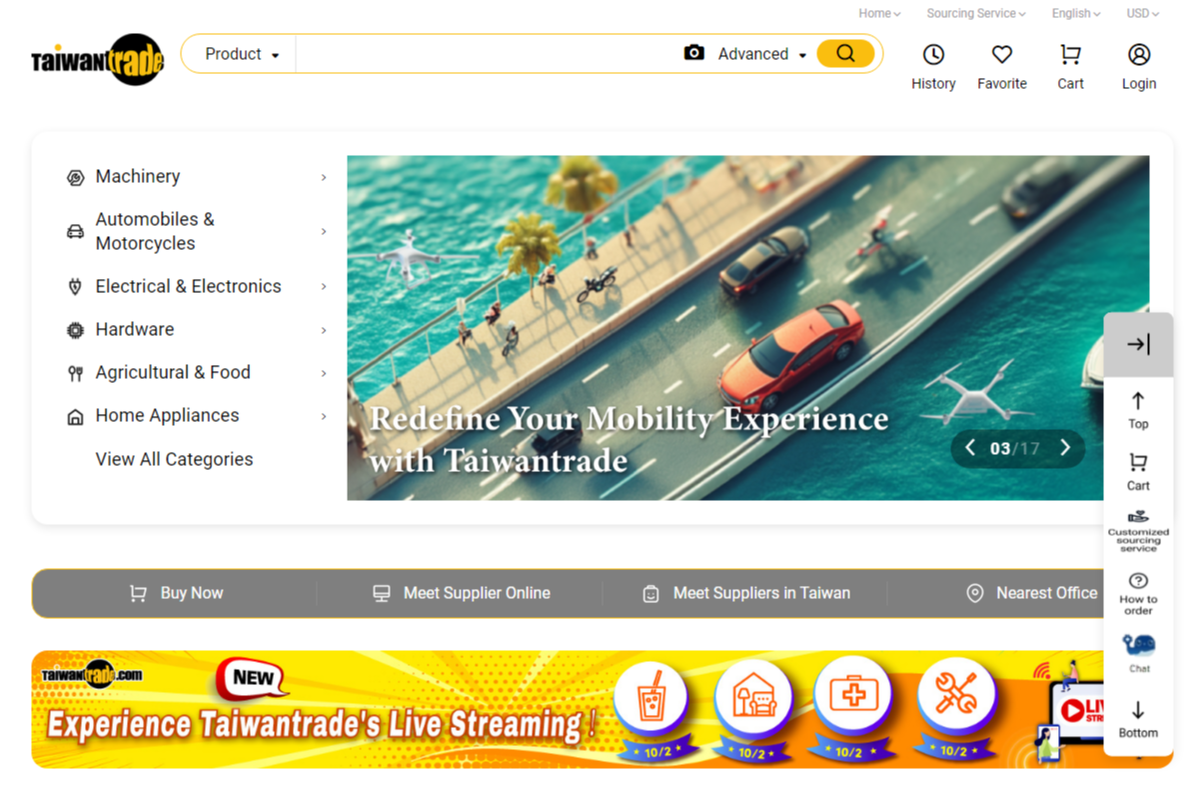Collapse the floating side panel arrow
The width and height of the screenshot is (1200, 787).
[x=1138, y=344]
